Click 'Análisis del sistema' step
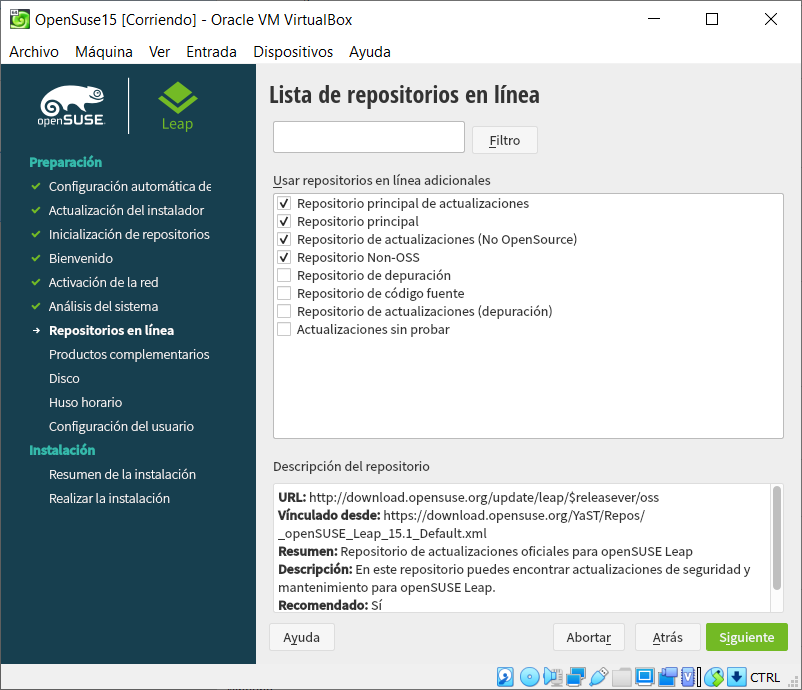Image resolution: width=802 pixels, height=690 pixels. (x=103, y=306)
